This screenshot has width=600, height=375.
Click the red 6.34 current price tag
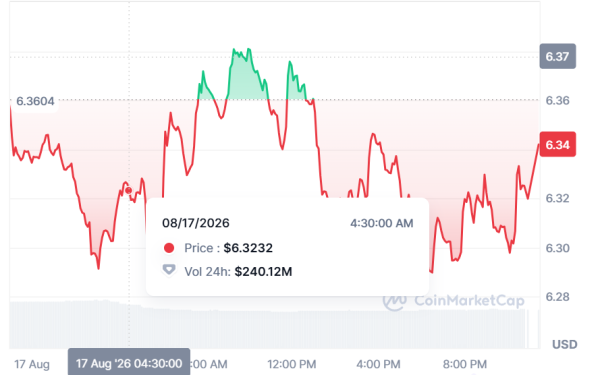coord(558,145)
